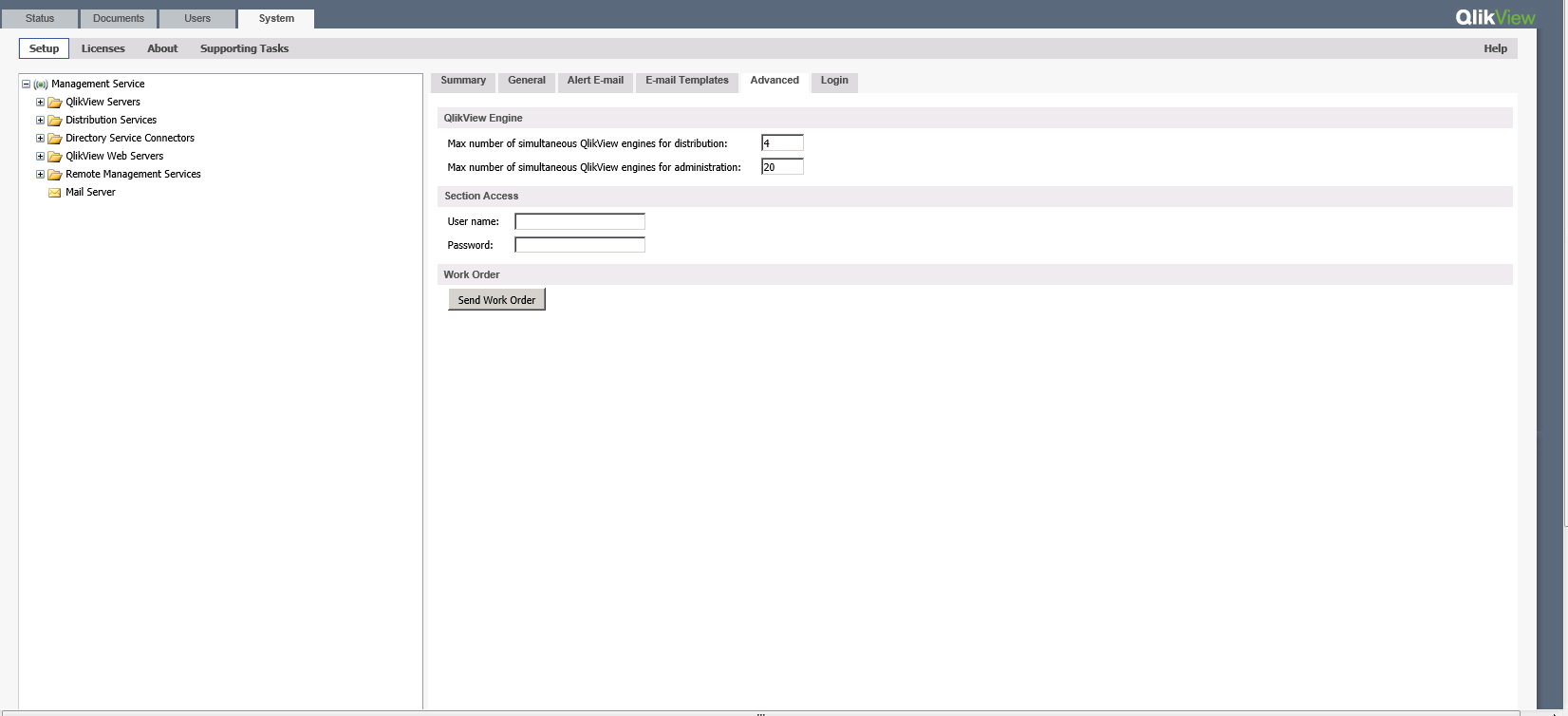Screen dimensions: 1568x716
Task: Expand the QlikView Web Servers node
Action: [40, 157]
